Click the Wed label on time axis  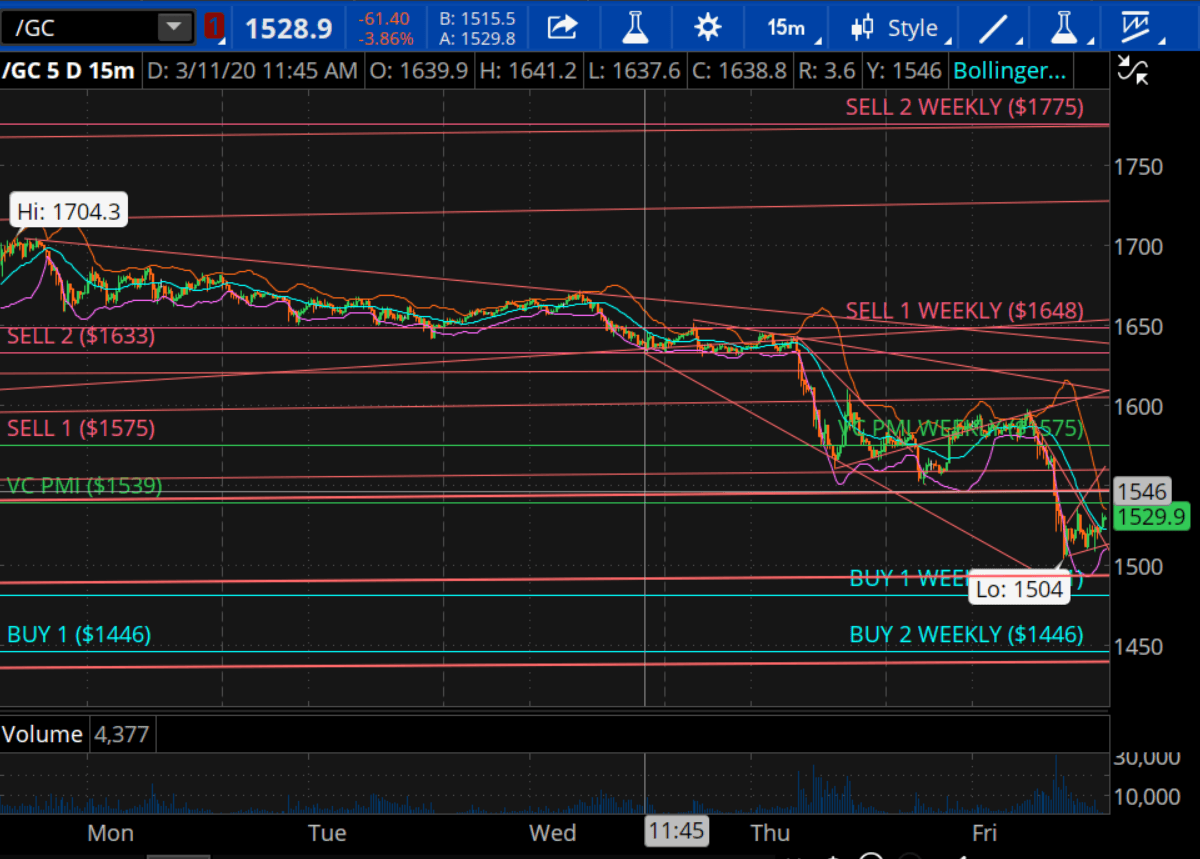point(552,833)
